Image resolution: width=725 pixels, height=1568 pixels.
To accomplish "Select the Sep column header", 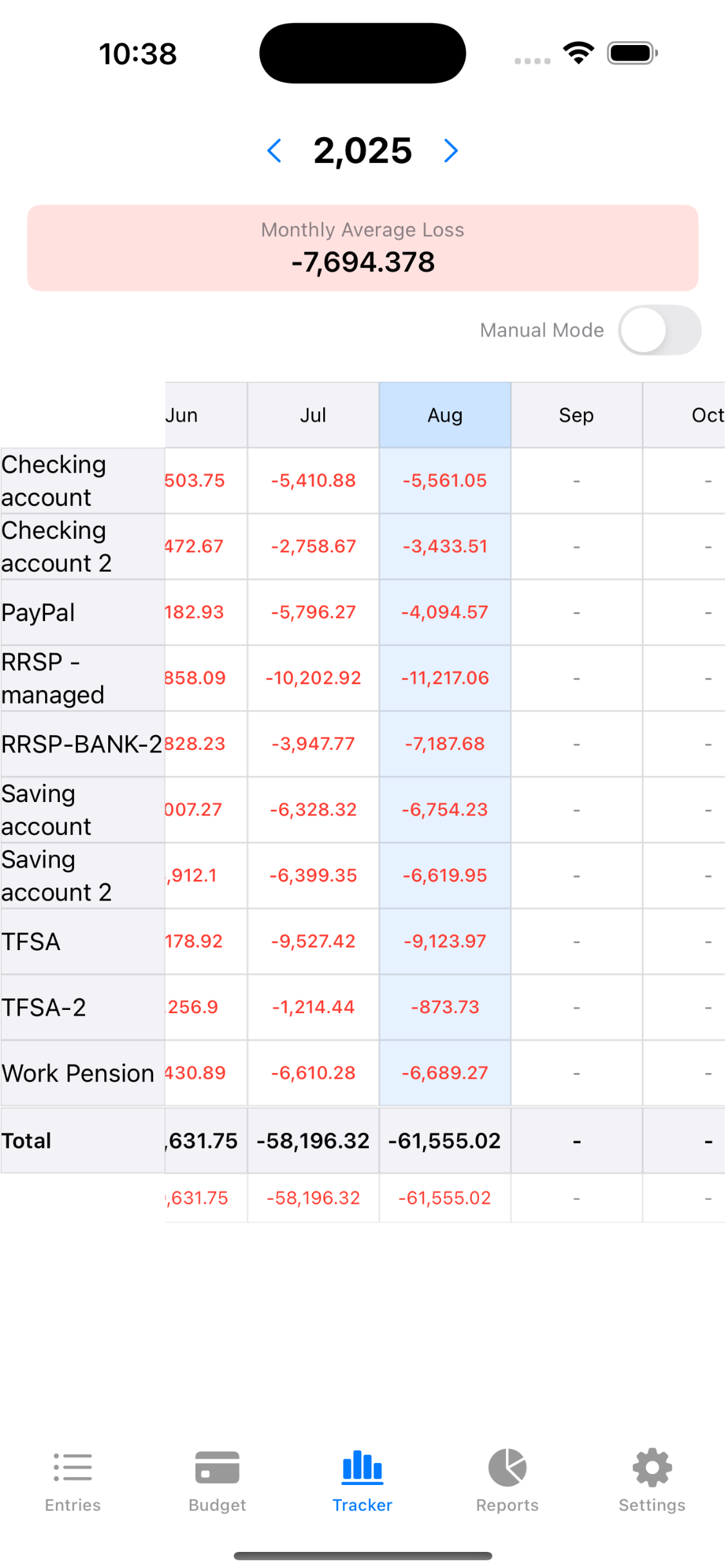I will pyautogui.click(x=576, y=415).
